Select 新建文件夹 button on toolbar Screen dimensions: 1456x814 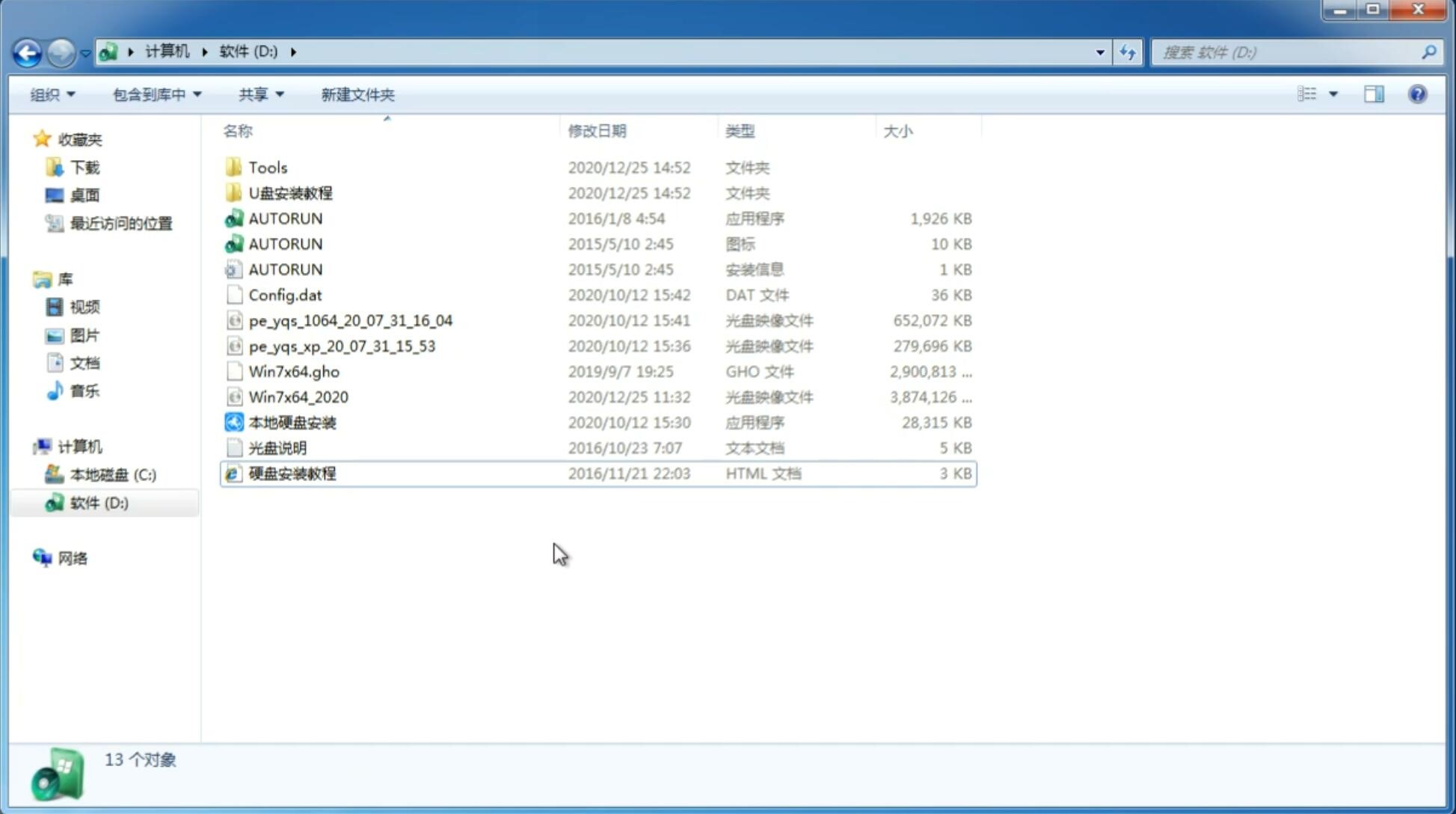tap(357, 94)
